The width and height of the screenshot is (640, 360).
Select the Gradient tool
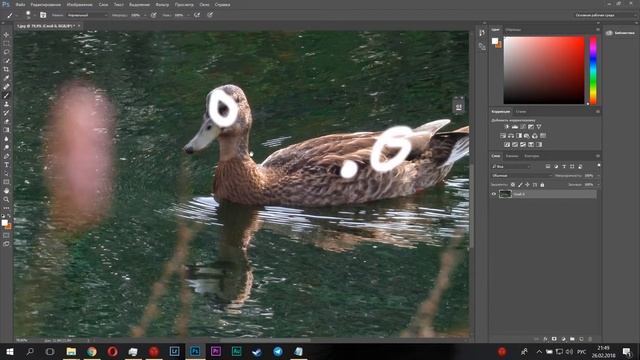[x=6, y=130]
